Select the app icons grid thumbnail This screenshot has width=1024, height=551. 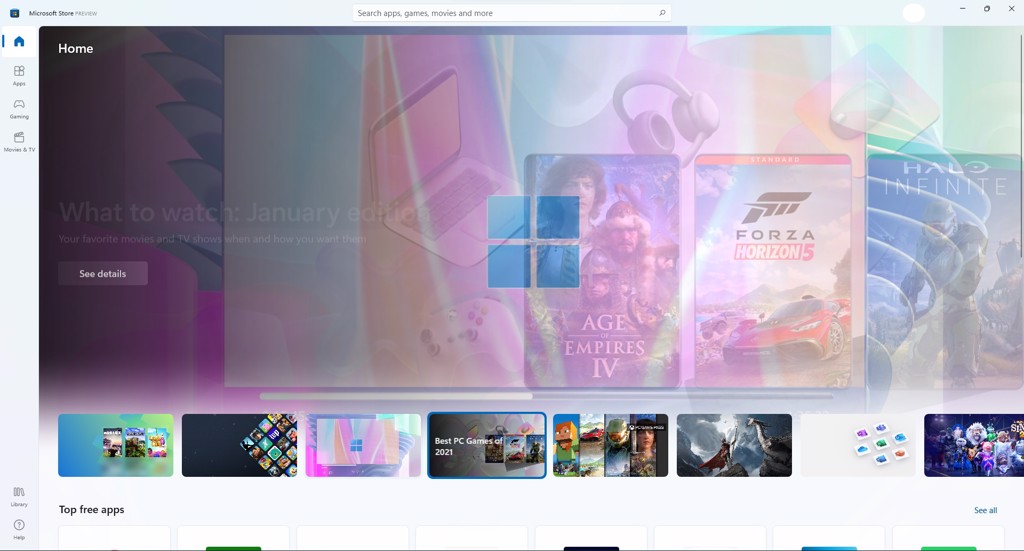(239, 445)
